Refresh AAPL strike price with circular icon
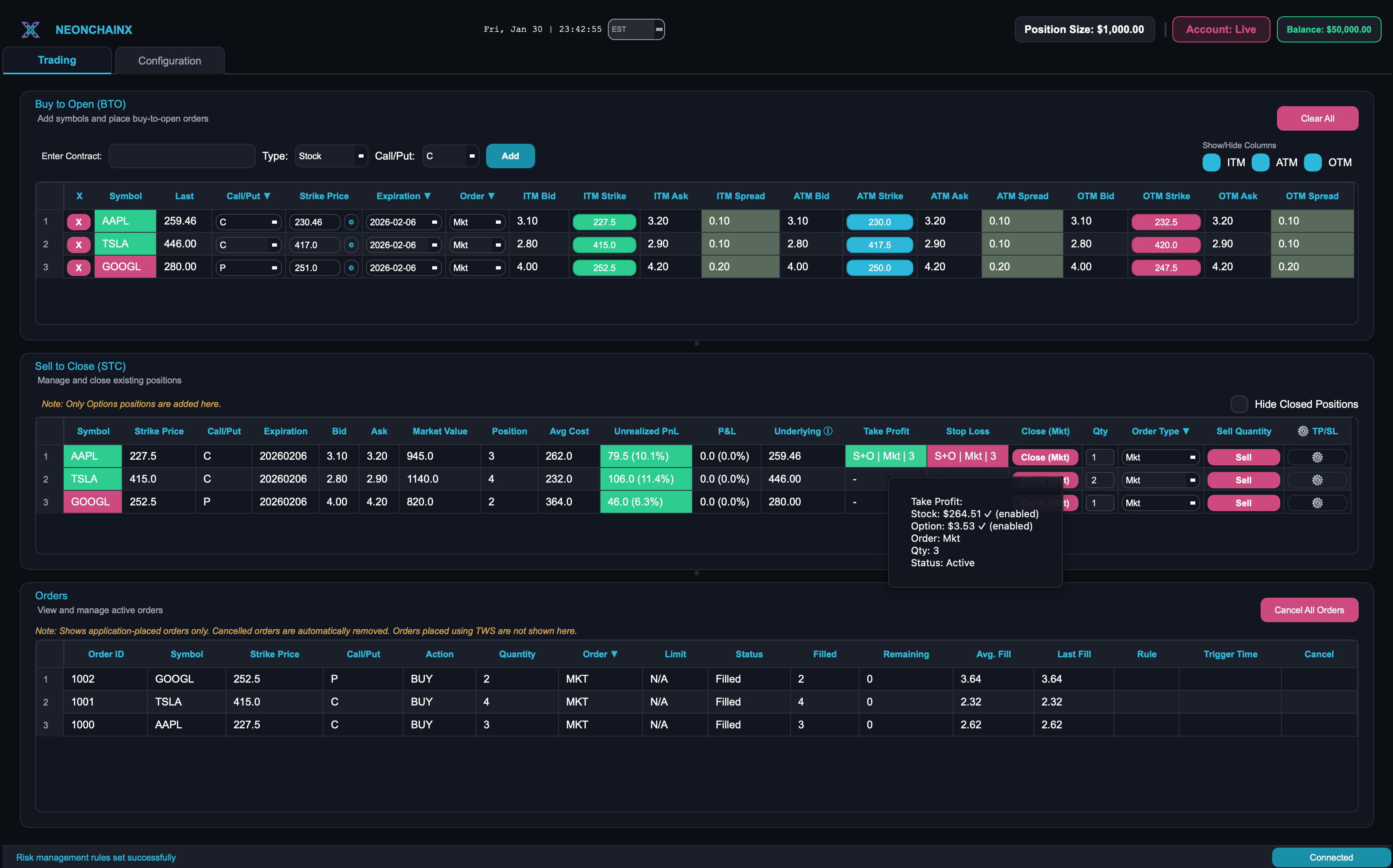Image resolution: width=1393 pixels, height=868 pixels. pos(351,222)
